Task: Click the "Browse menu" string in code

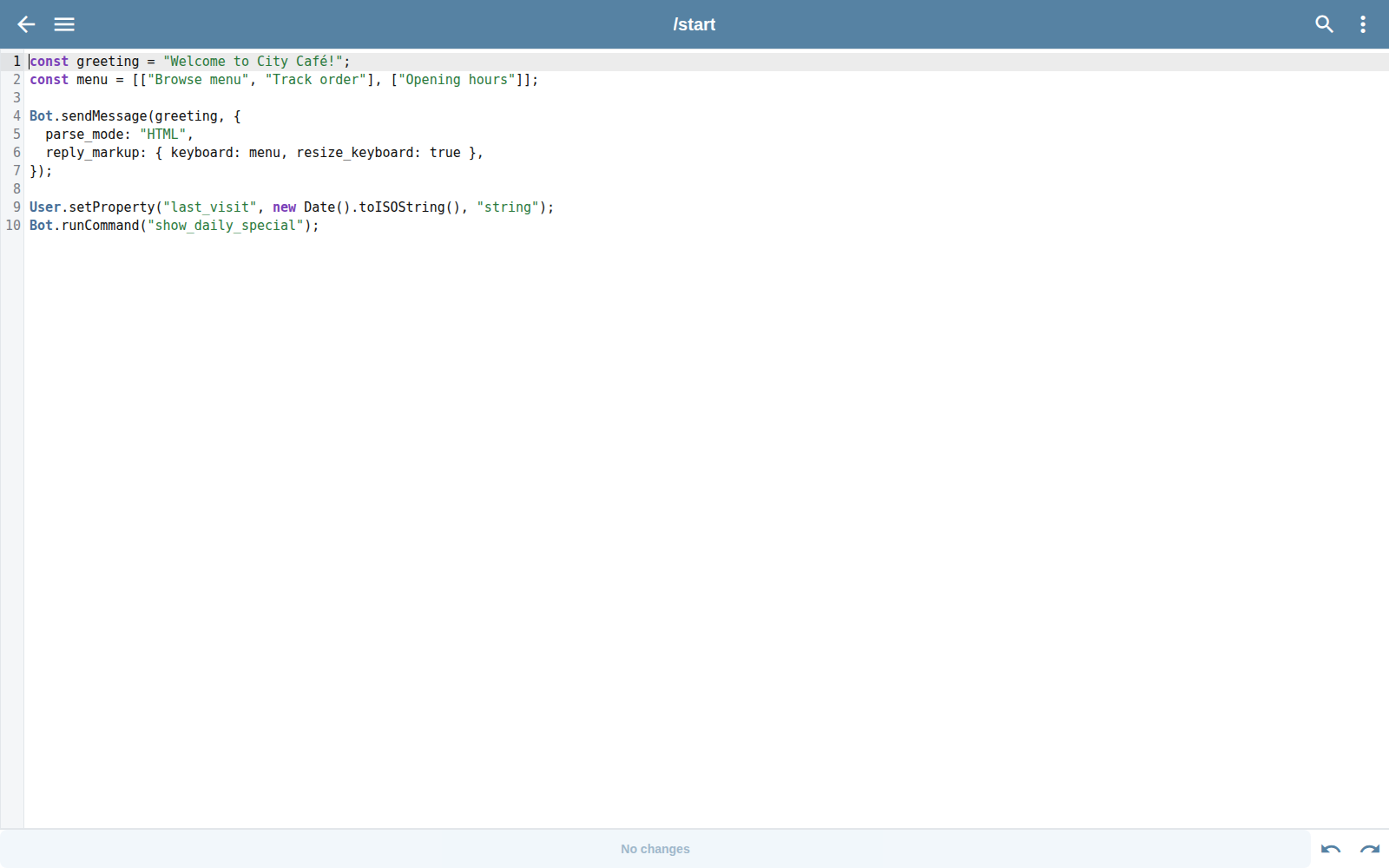Action: point(199,80)
